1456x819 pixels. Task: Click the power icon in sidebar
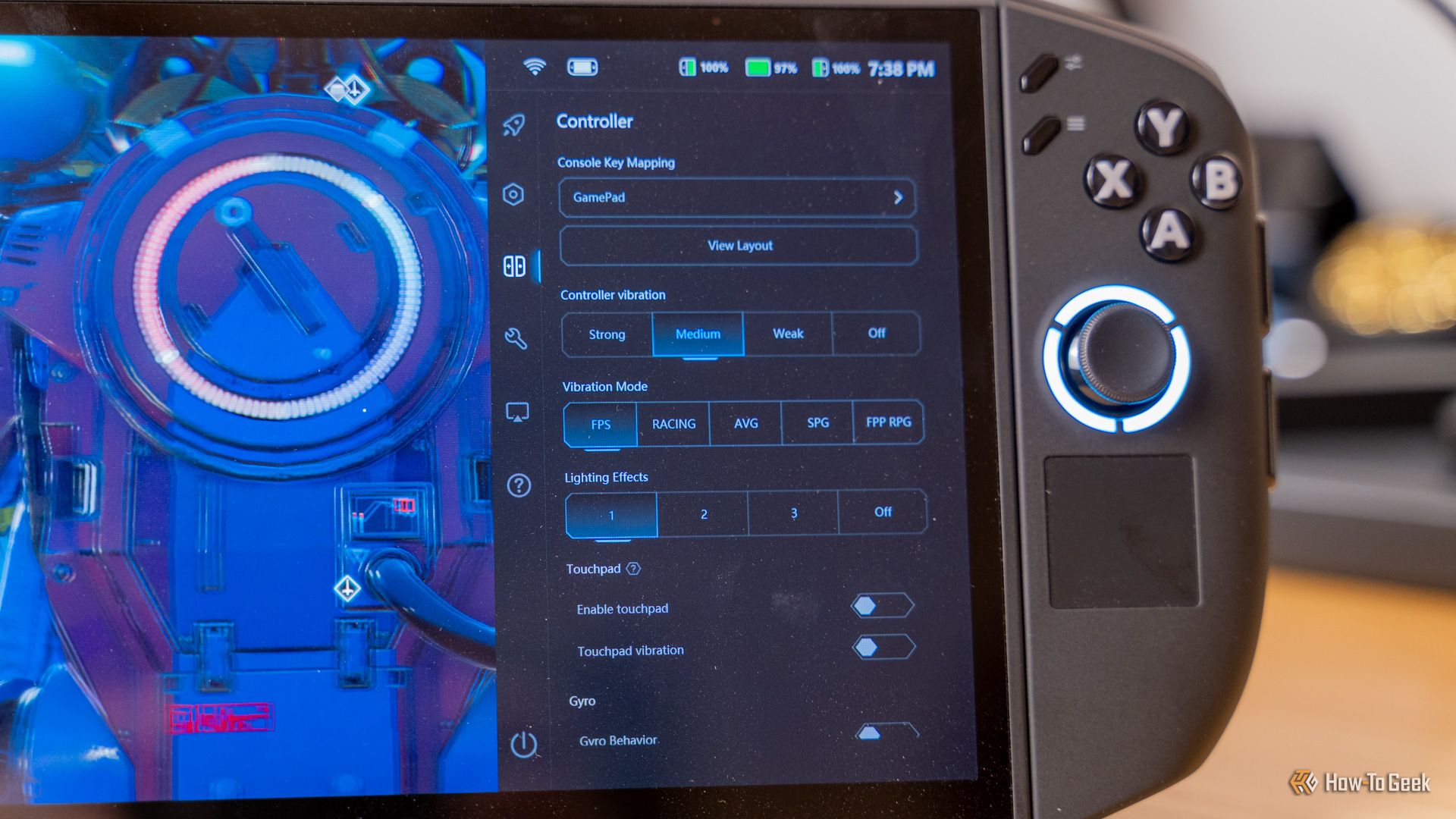tap(523, 745)
